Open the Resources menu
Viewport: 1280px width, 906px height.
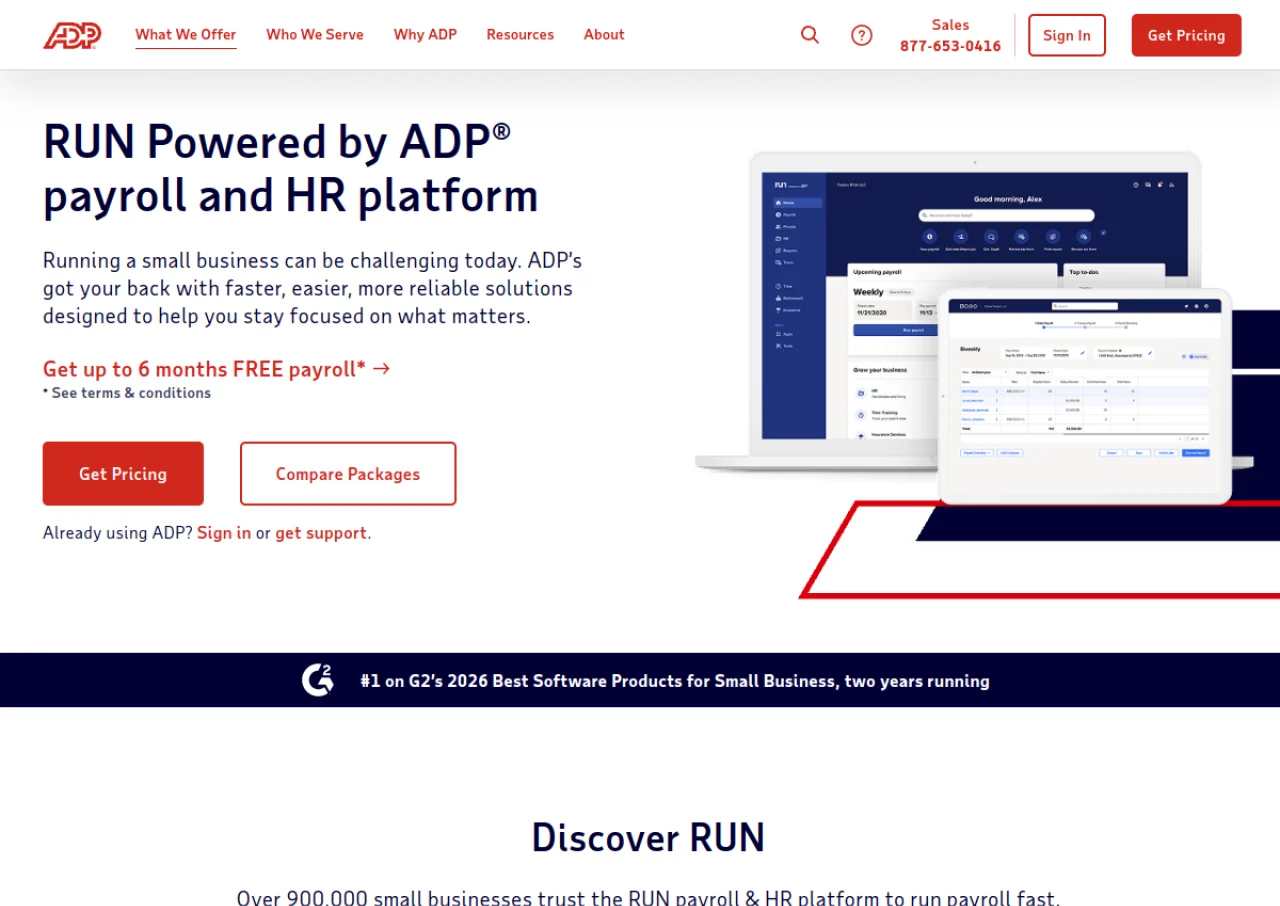[520, 34]
